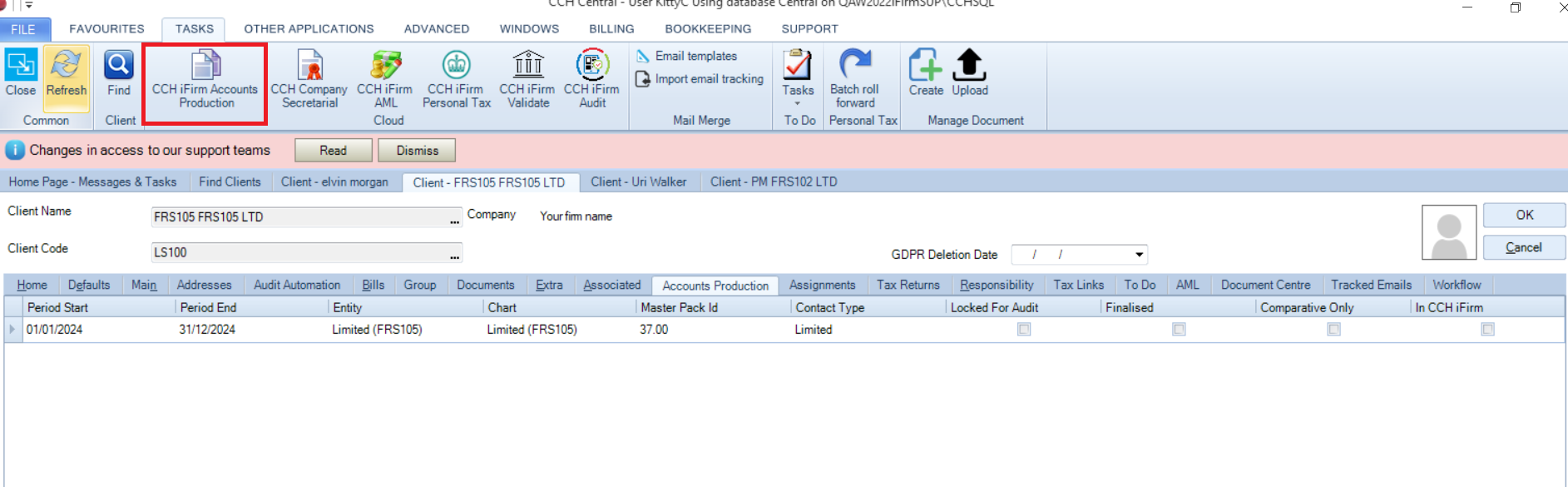This screenshot has height=487, width=1568.
Task: Toggle In CCH iFirm checkbox
Action: click(1488, 330)
